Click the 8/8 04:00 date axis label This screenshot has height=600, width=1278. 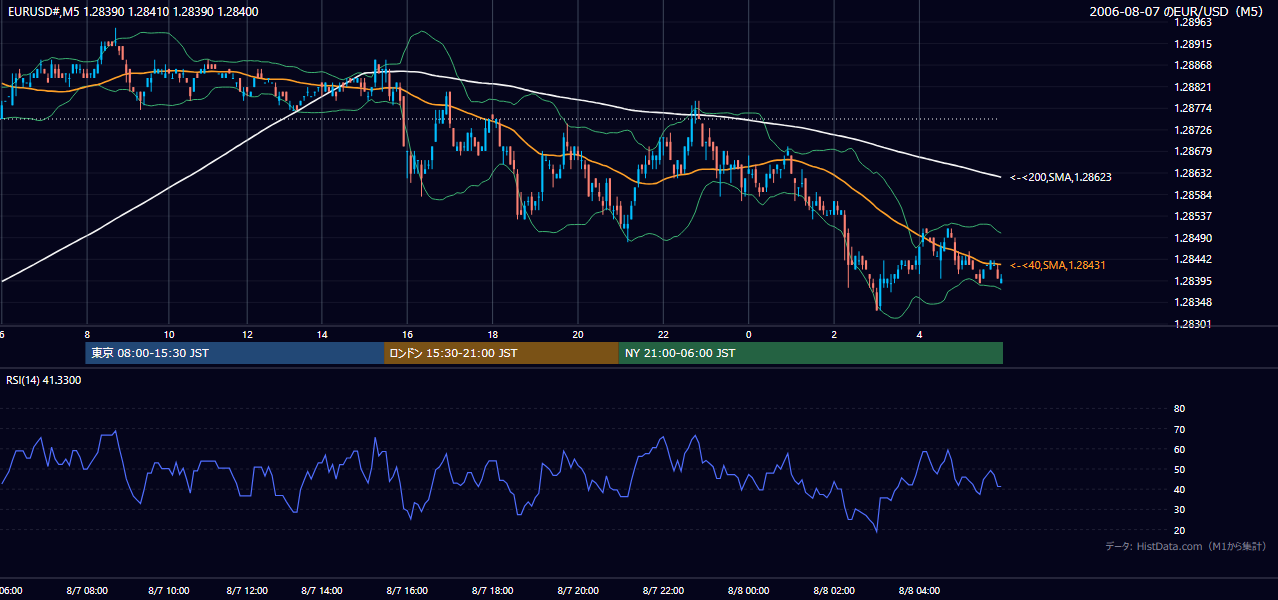[920, 591]
